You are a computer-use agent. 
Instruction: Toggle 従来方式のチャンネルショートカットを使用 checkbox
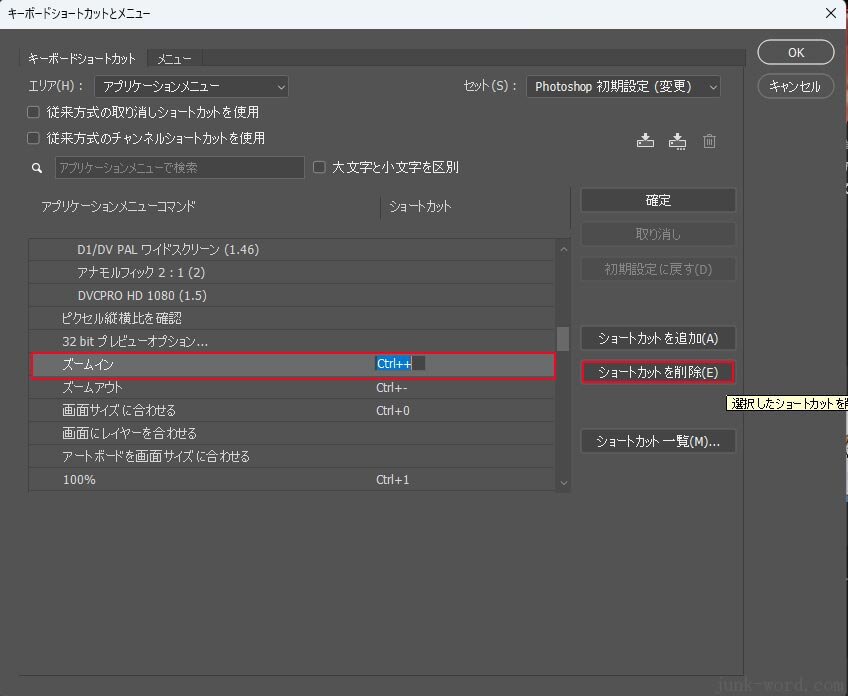point(34,138)
